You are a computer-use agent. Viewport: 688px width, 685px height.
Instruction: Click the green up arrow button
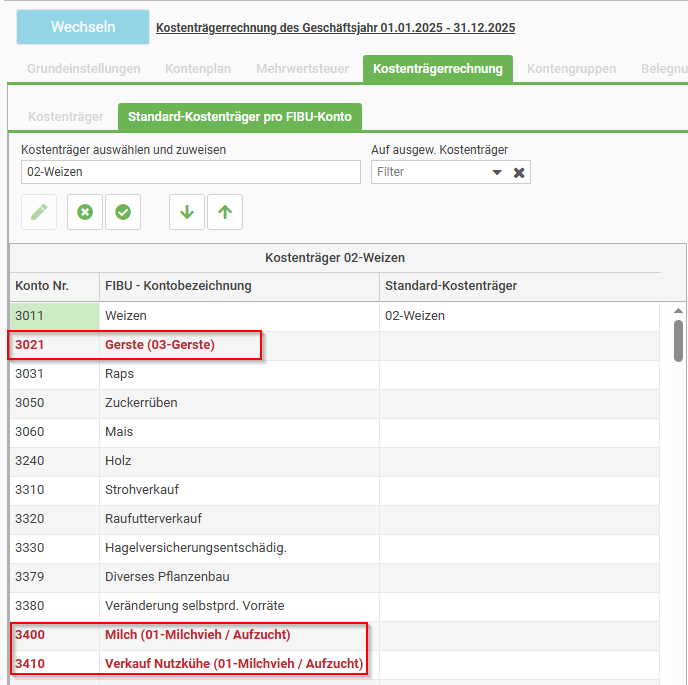(225, 212)
